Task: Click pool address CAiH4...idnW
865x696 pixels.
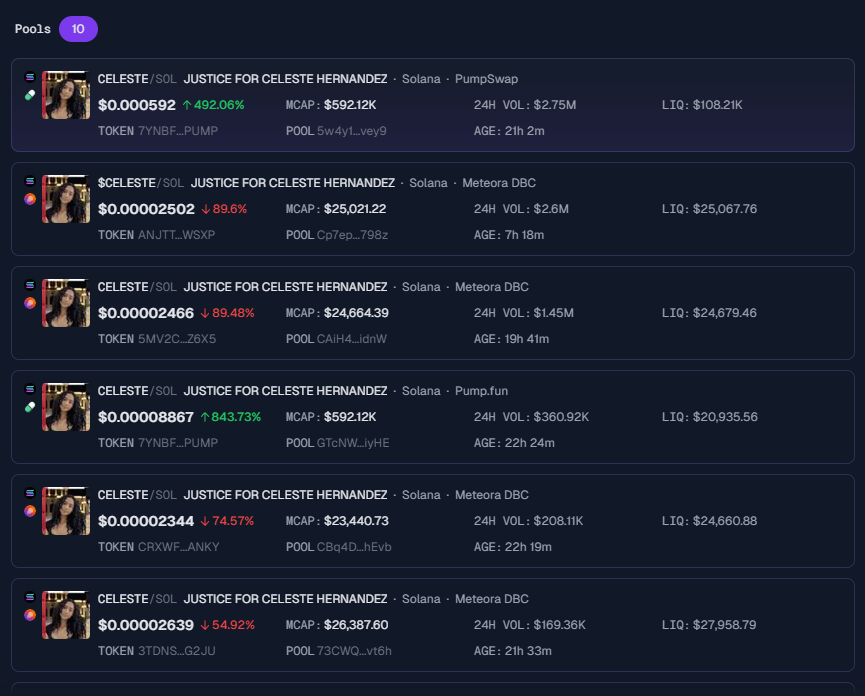Action: pyautogui.click(x=351, y=339)
